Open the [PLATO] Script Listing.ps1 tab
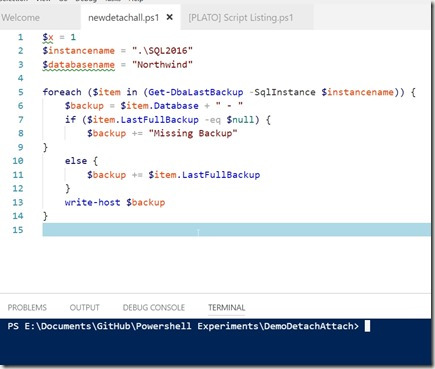 tap(241, 17)
